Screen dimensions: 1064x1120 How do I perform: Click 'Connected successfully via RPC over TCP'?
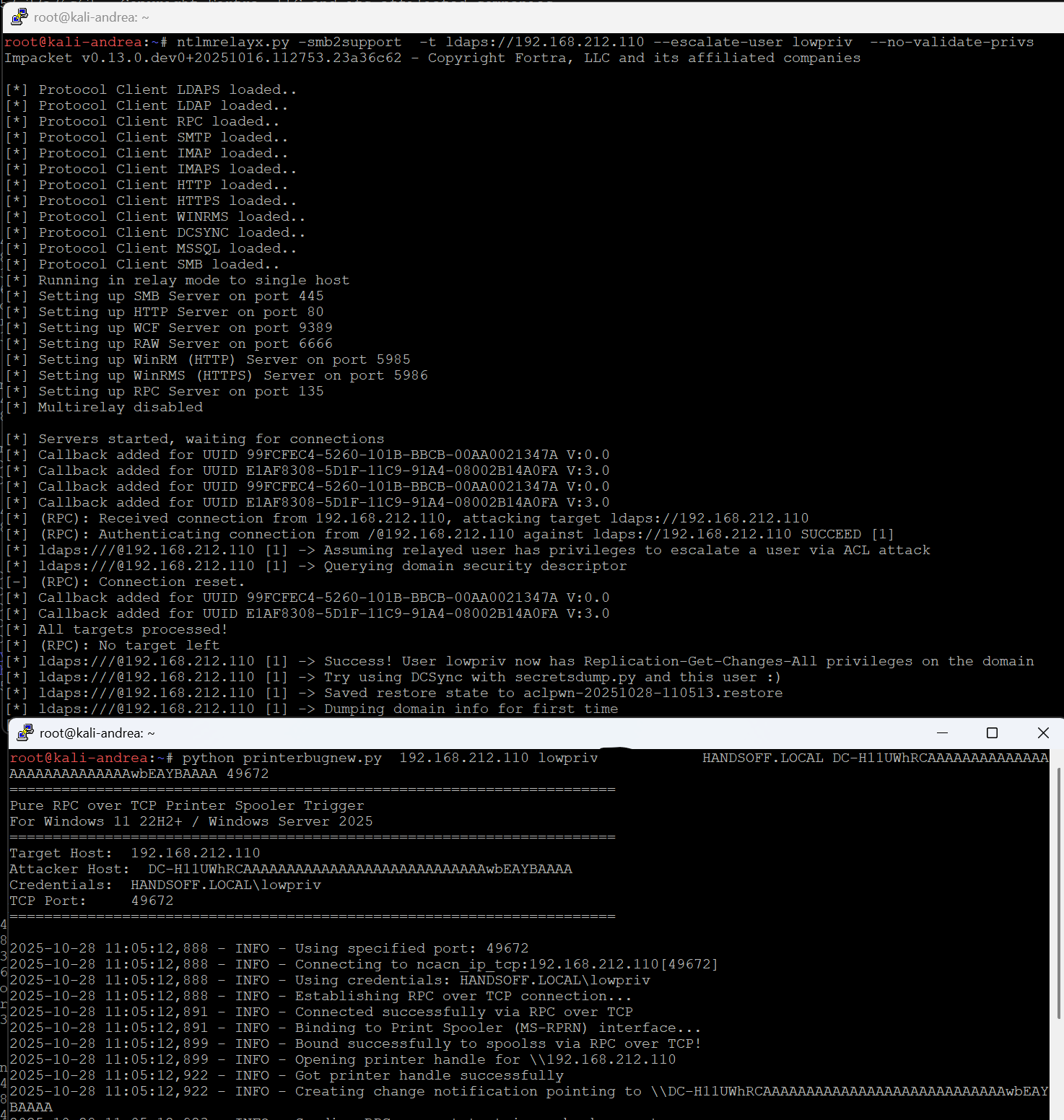(x=321, y=1012)
